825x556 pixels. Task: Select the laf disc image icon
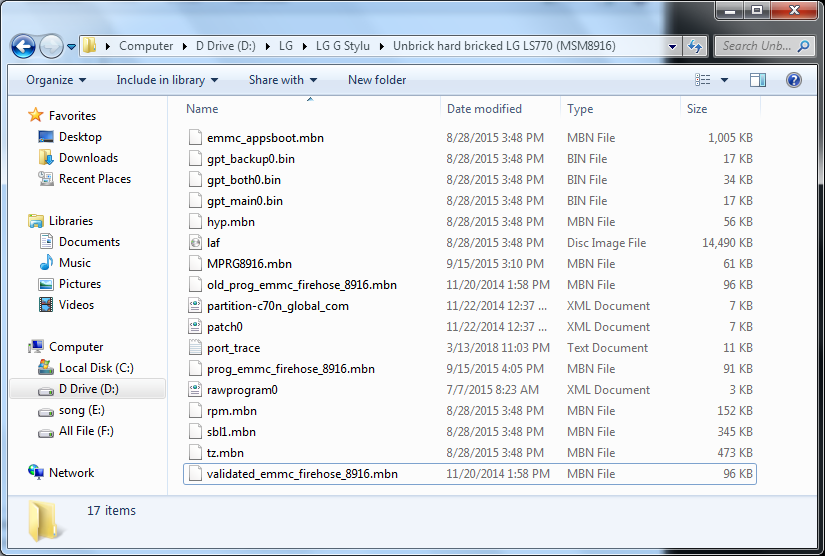click(195, 242)
